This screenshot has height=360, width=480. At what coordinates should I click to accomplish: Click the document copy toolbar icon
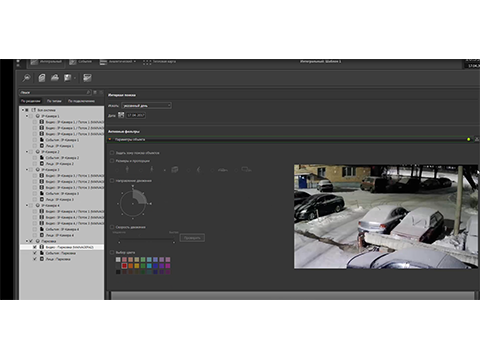coord(42,78)
